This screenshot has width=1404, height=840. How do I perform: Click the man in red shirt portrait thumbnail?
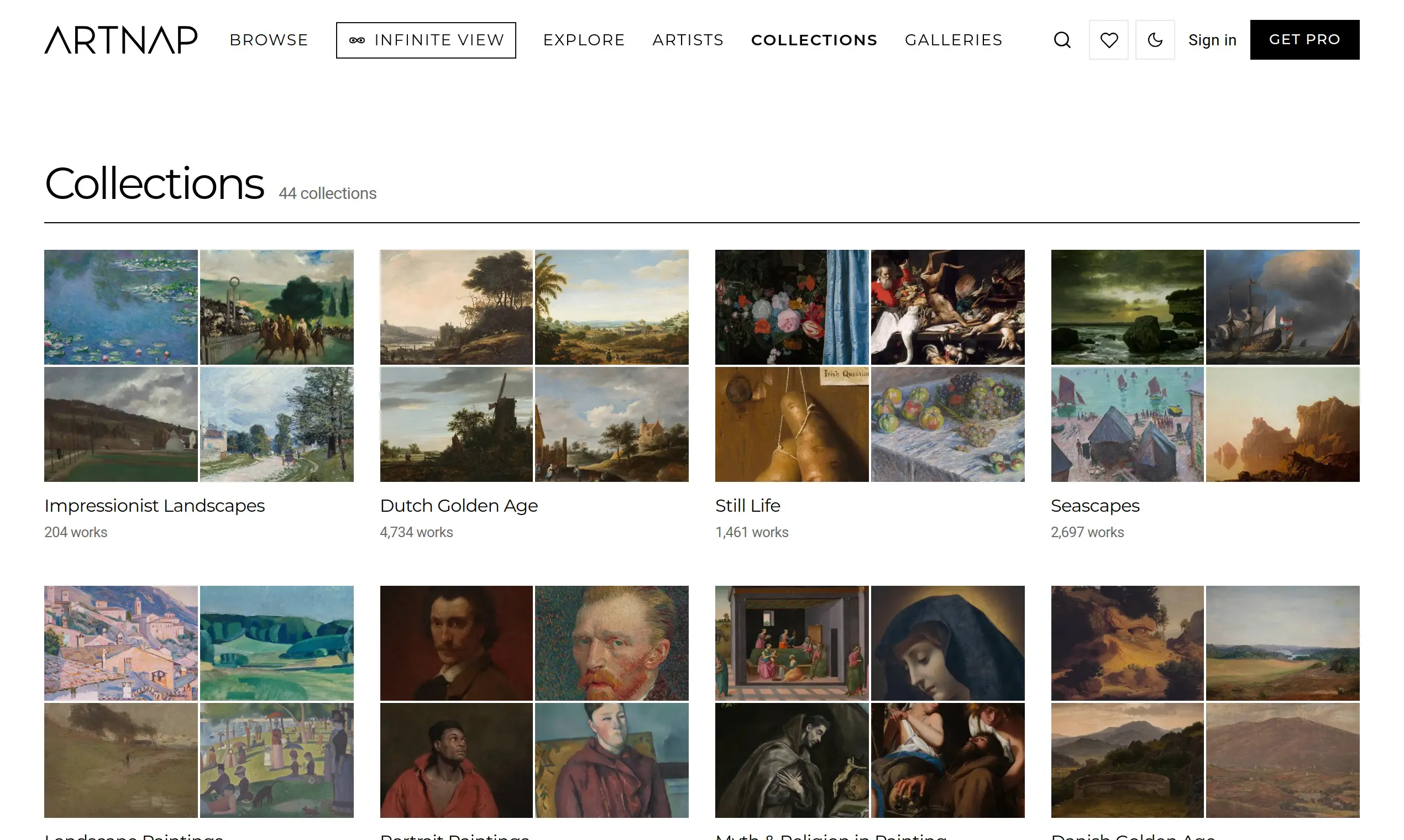[x=457, y=760]
